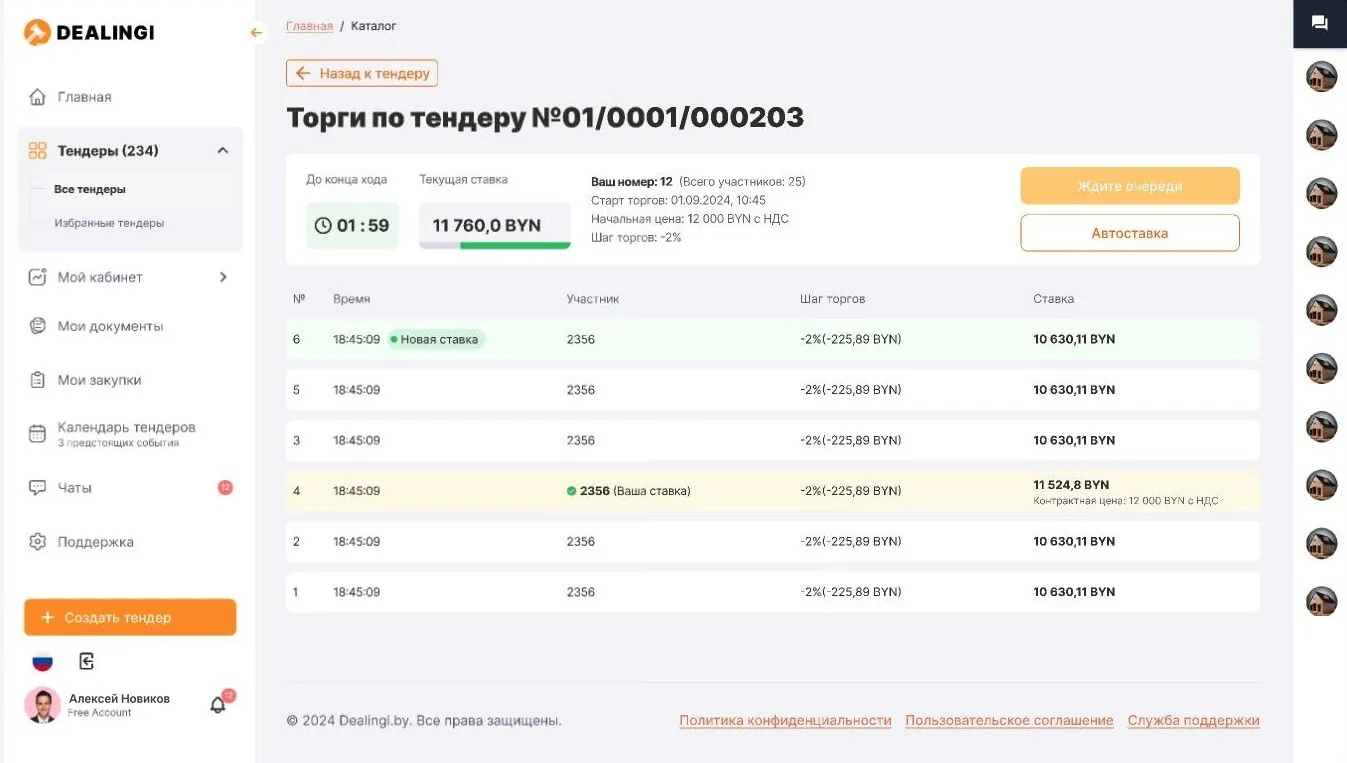The width and height of the screenshot is (1347, 763).
Task: Follow the Главная breadcrumb link
Action: [309, 26]
